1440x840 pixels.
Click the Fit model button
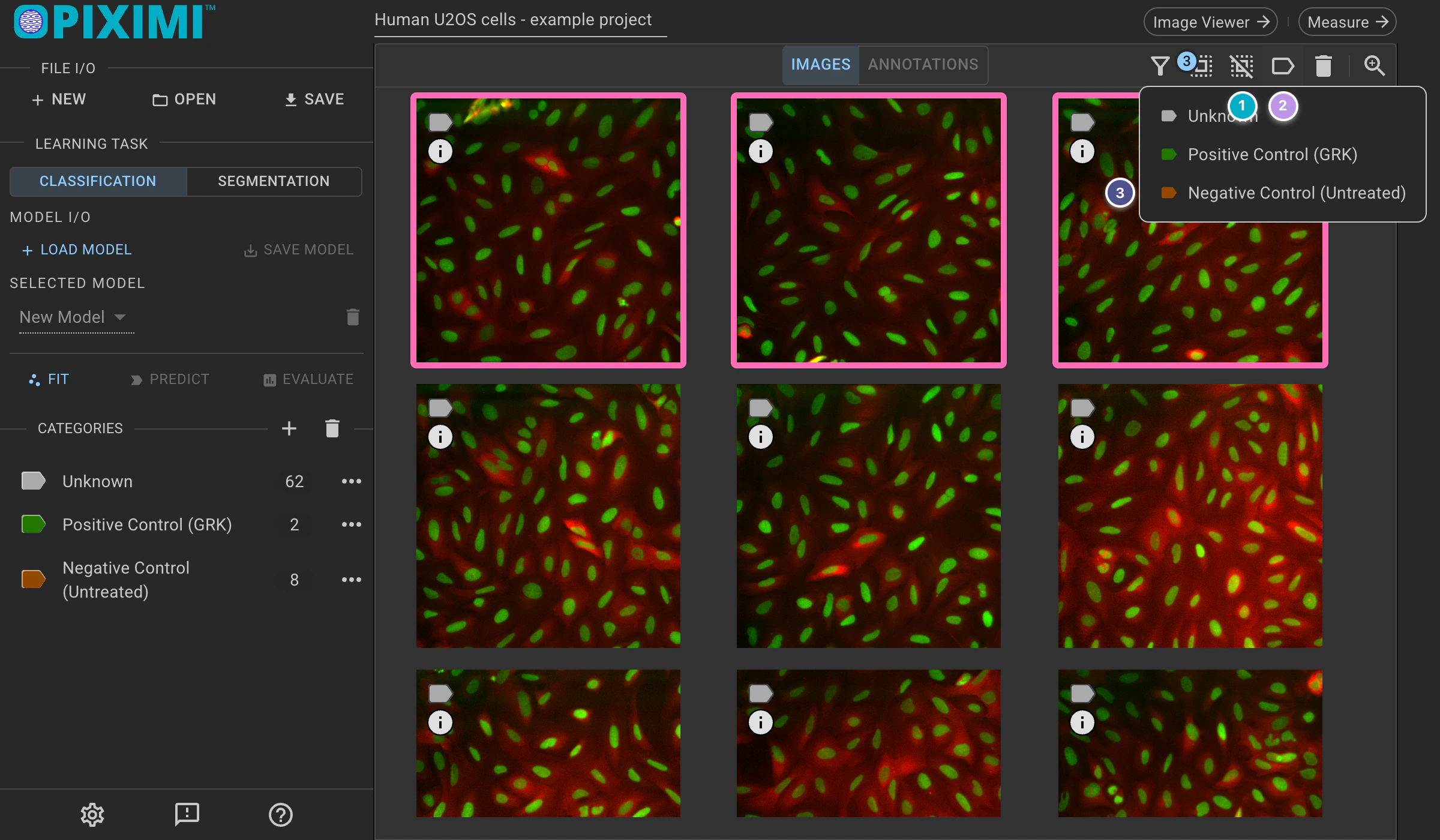click(49, 379)
